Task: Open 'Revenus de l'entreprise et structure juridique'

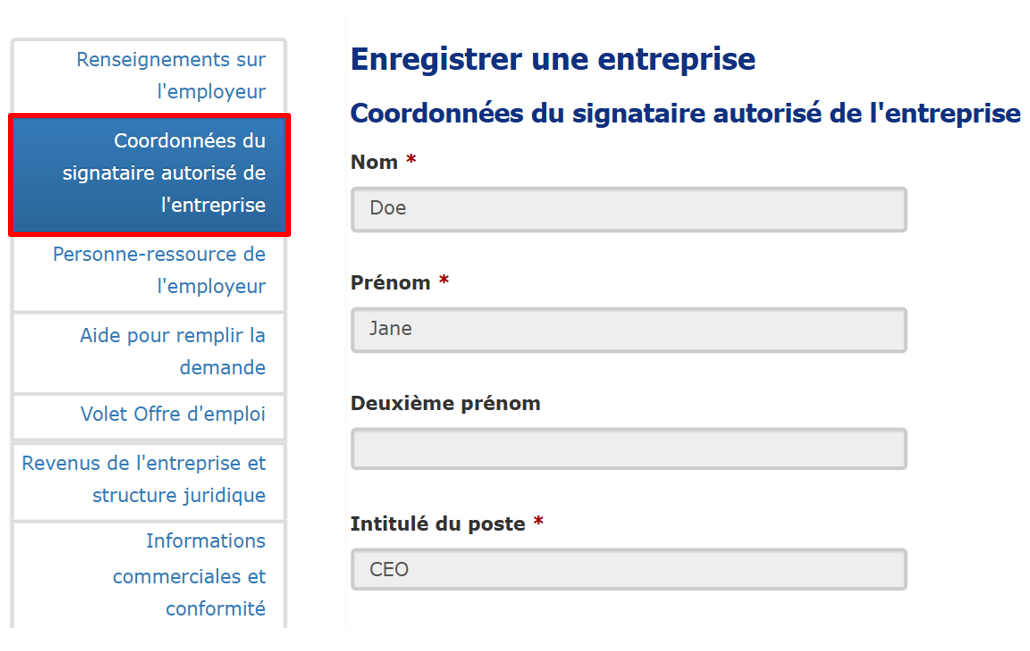Action: pyautogui.click(x=148, y=481)
